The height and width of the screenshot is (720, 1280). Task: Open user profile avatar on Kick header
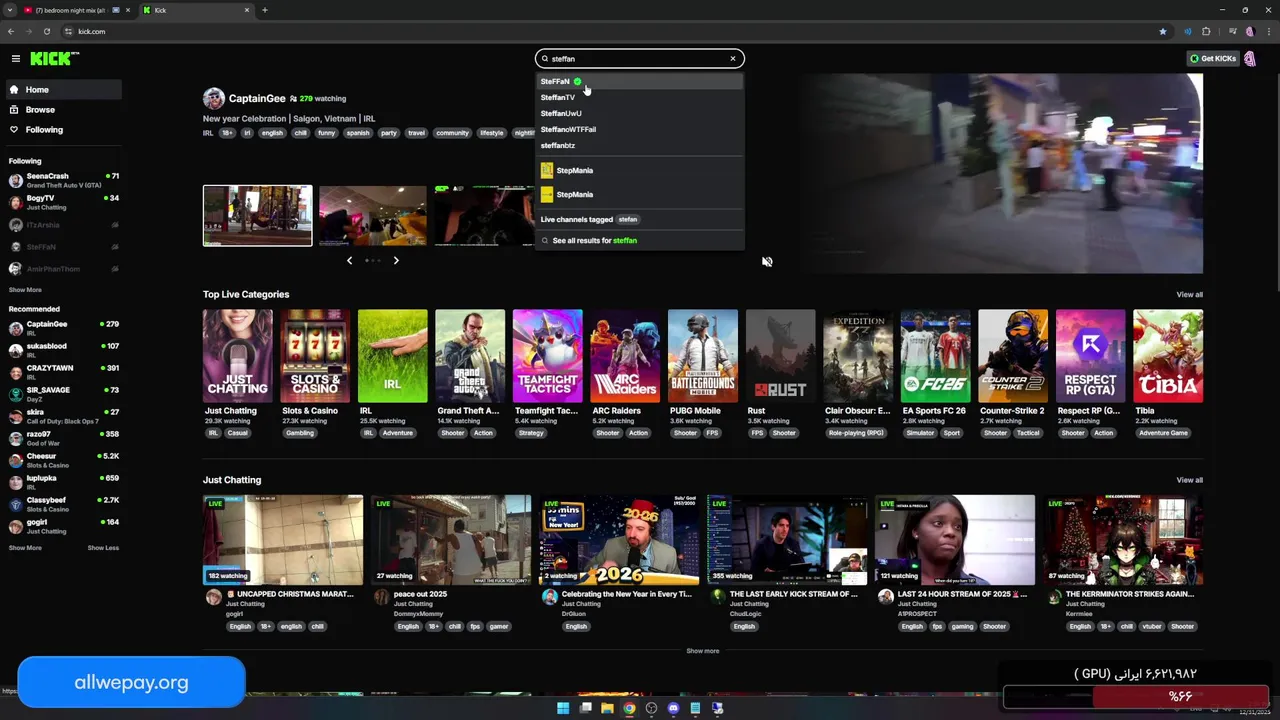(1249, 59)
